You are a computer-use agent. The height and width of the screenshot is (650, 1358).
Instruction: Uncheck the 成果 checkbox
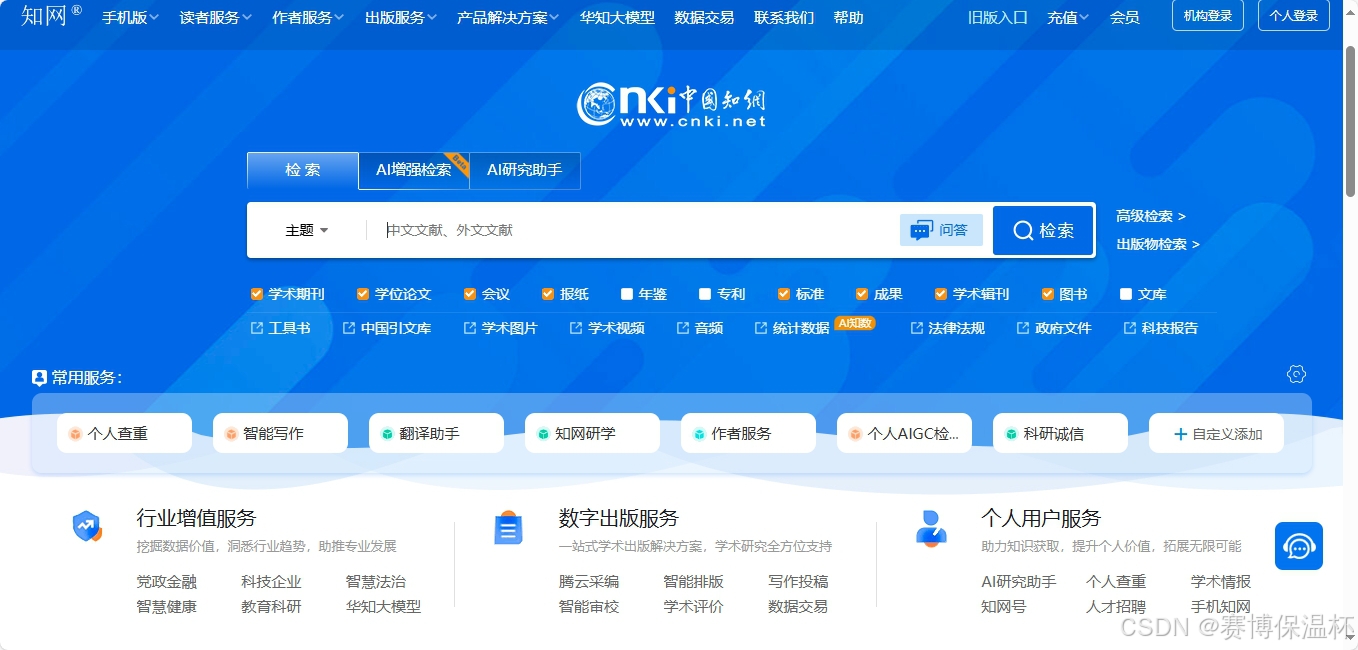coord(862,294)
